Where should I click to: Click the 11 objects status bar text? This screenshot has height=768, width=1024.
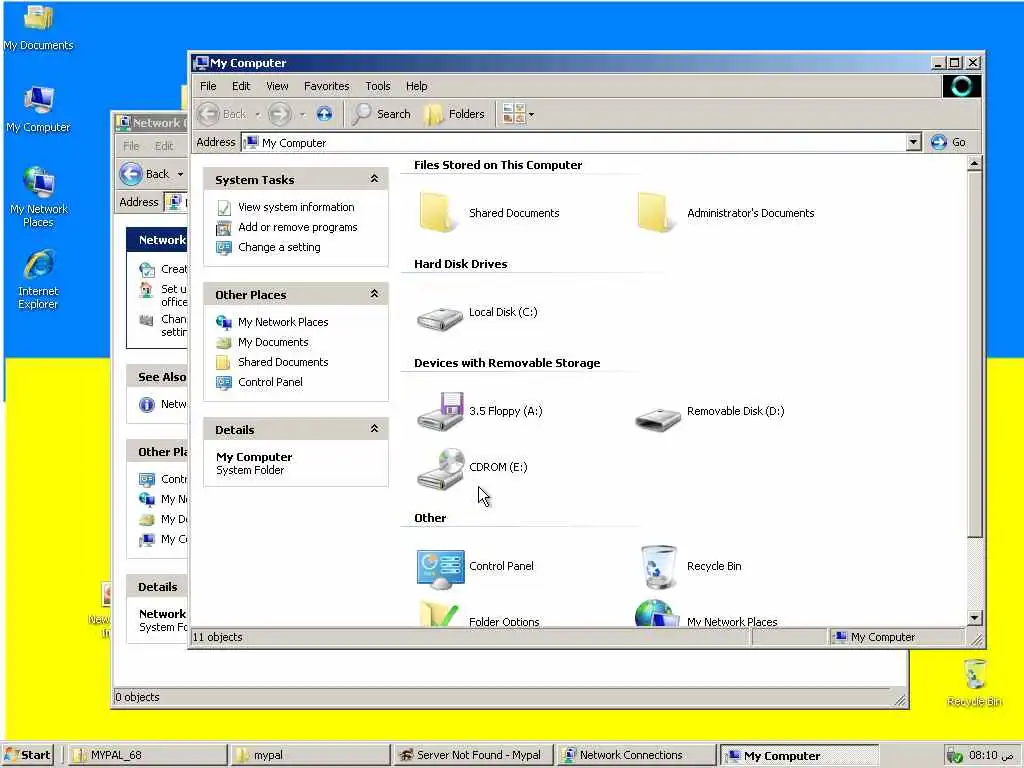[217, 637]
